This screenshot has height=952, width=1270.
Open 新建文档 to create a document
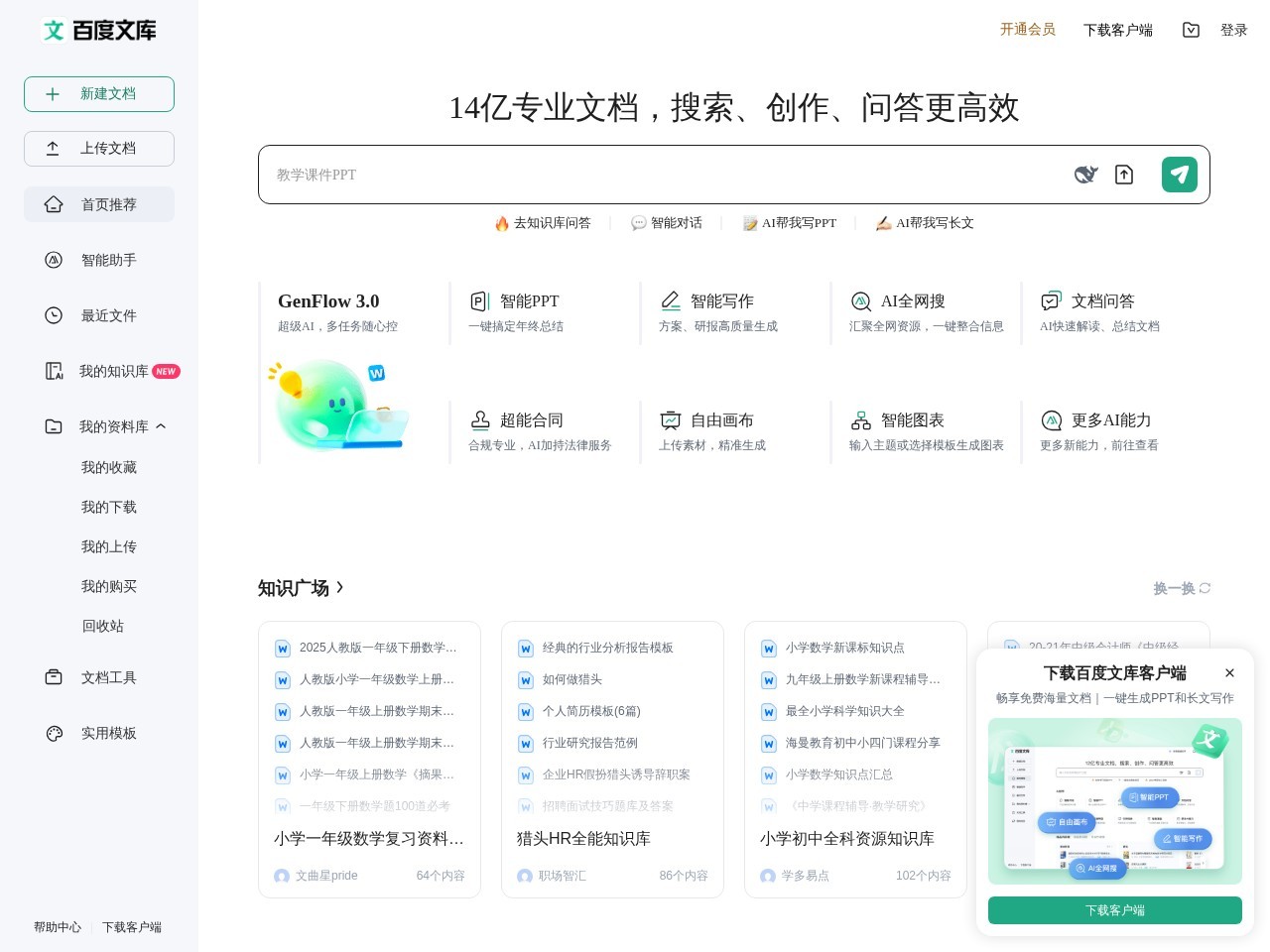click(99, 93)
